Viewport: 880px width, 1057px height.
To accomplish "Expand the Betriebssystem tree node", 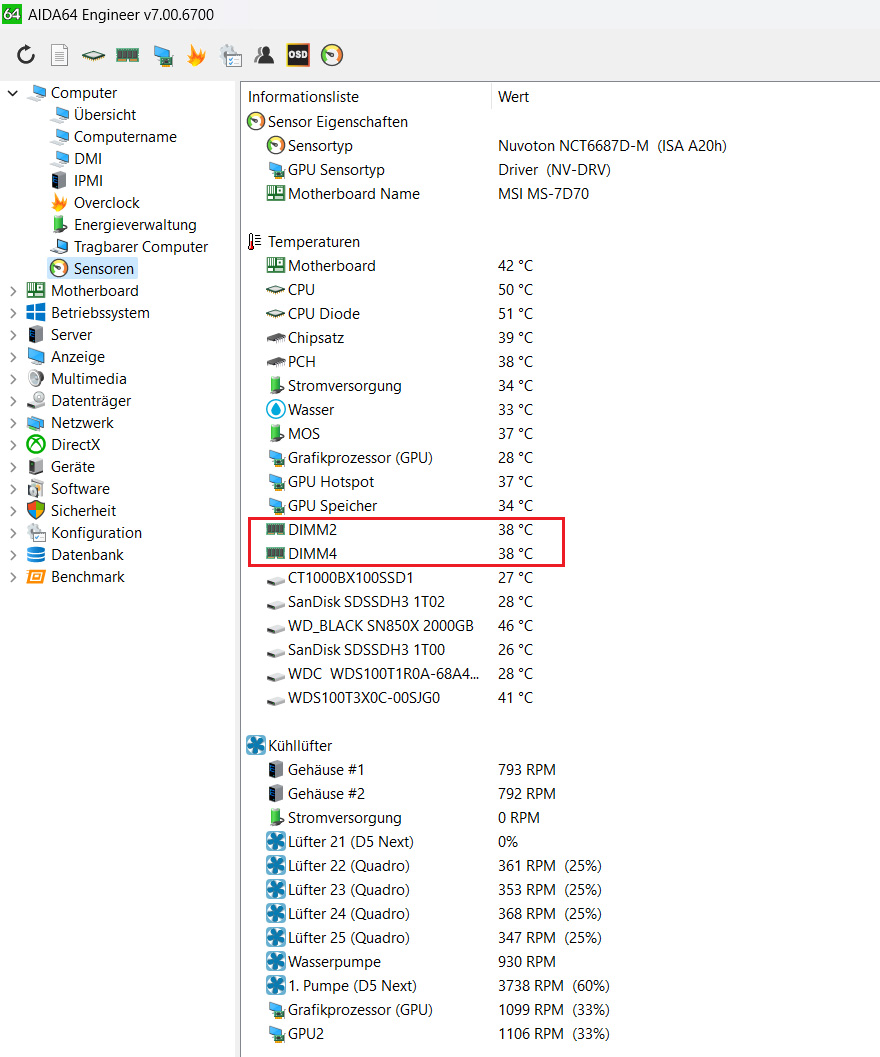I will (x=13, y=313).
